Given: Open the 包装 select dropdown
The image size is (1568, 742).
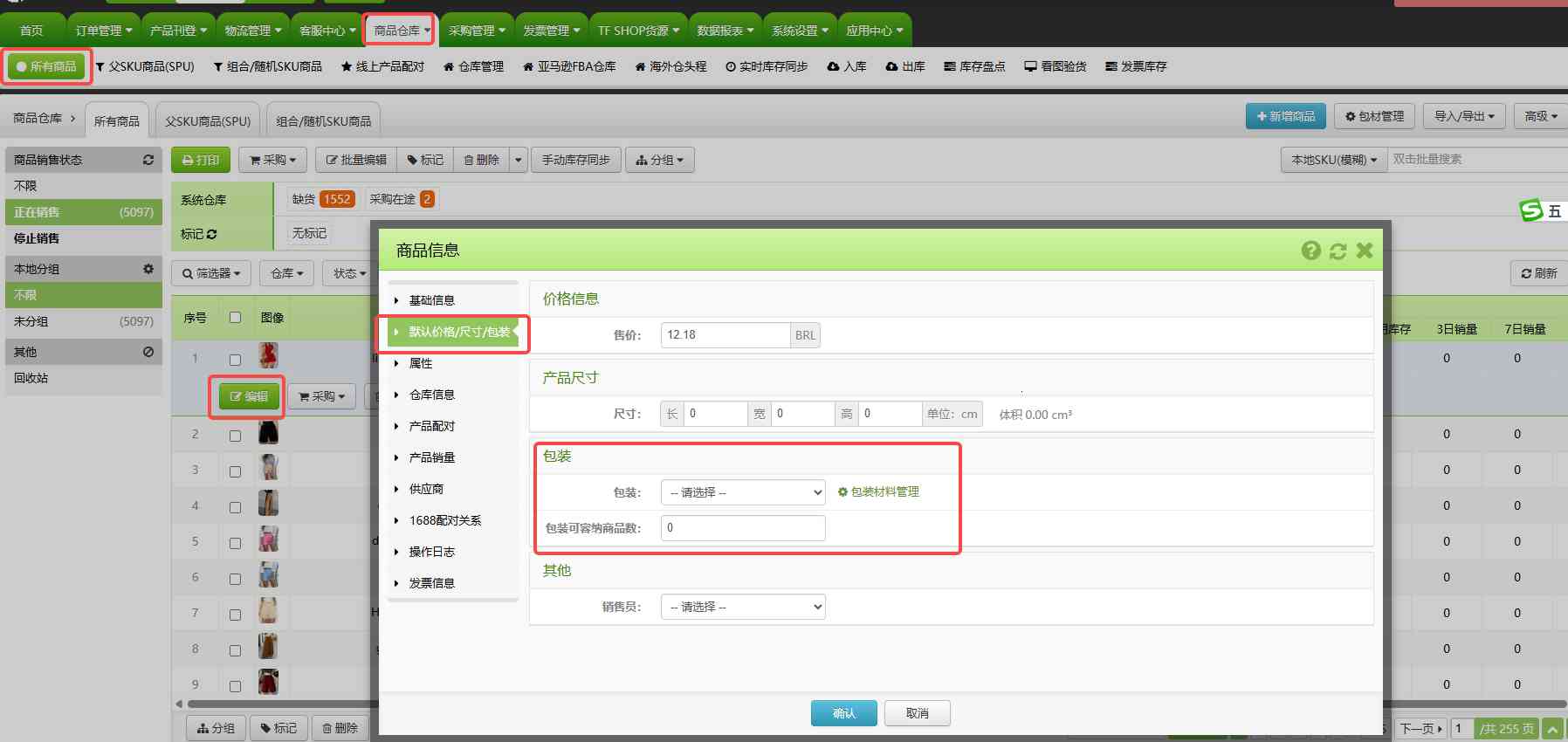Looking at the screenshot, I should 743,492.
